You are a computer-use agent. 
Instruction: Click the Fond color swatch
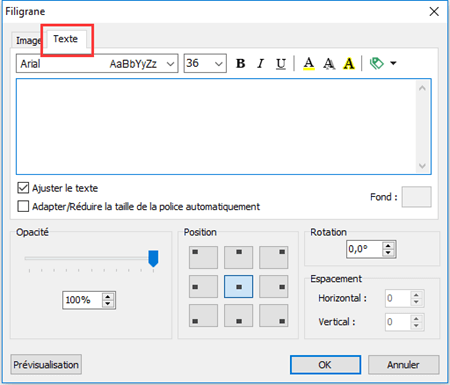(416, 197)
